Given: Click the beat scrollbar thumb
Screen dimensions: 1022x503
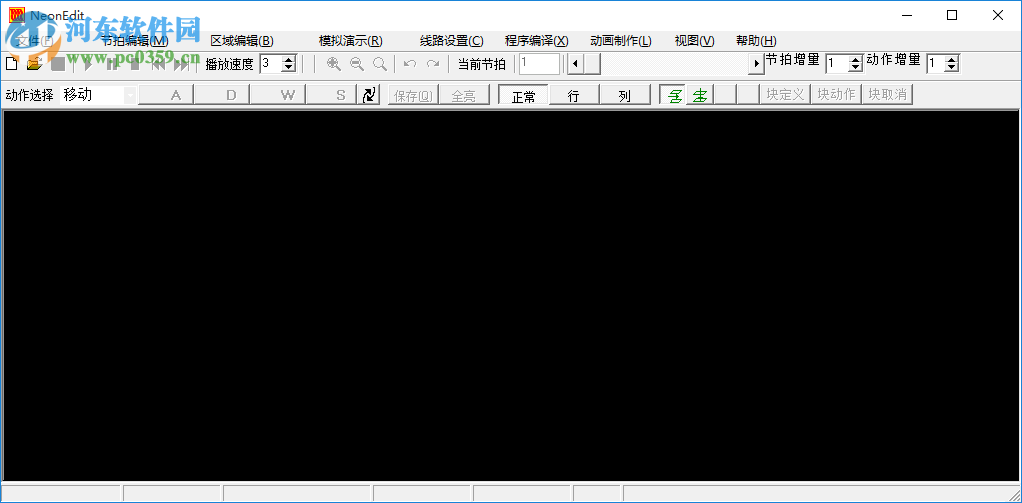Looking at the screenshot, I should 592,64.
